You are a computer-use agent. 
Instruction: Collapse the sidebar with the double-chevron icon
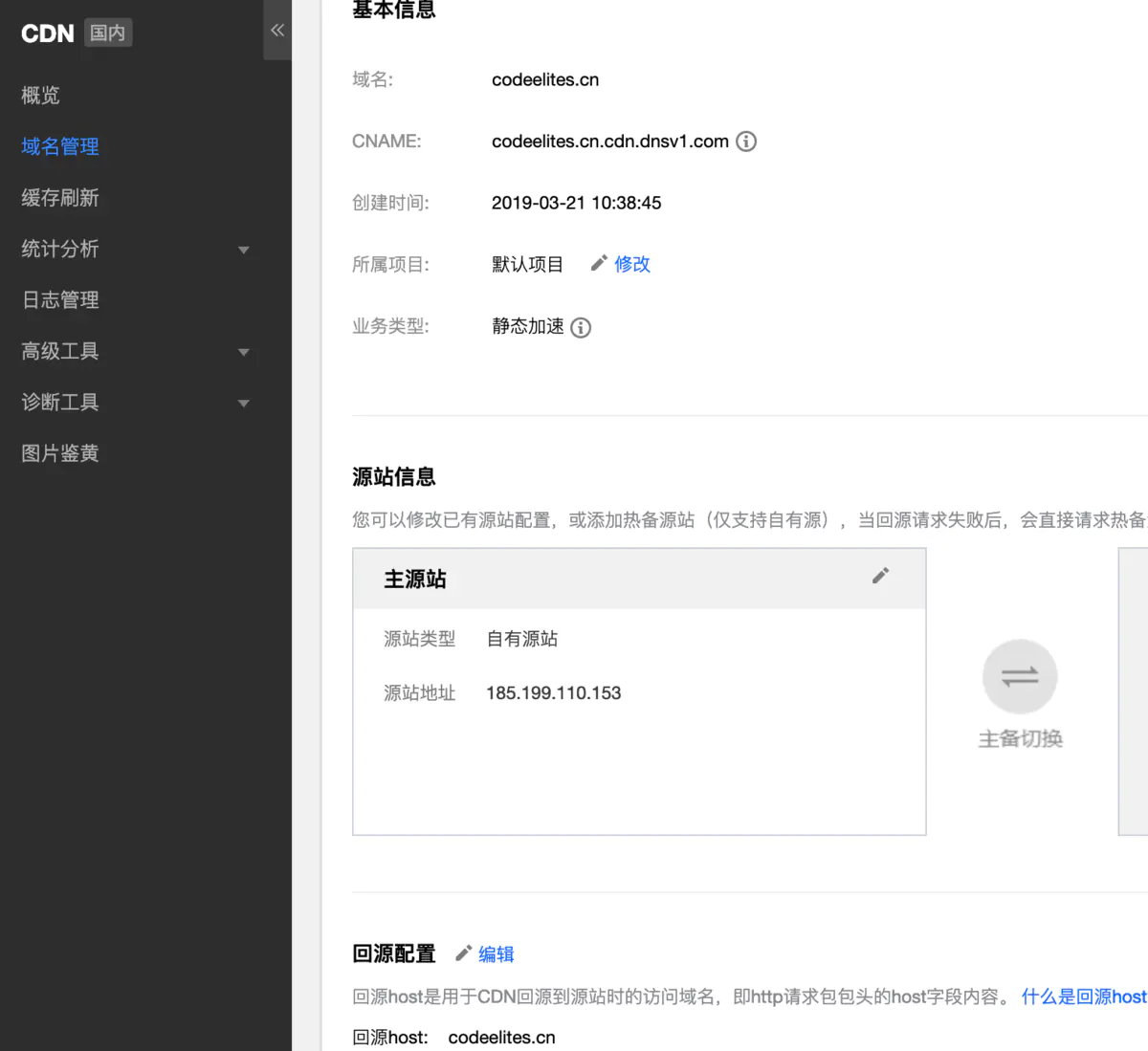point(277,31)
